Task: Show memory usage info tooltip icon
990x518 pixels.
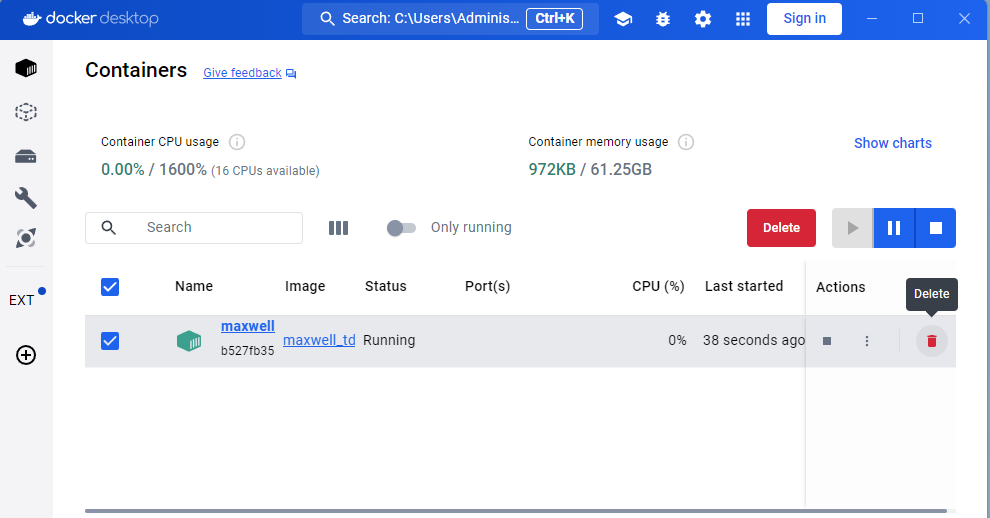Action: point(686,142)
